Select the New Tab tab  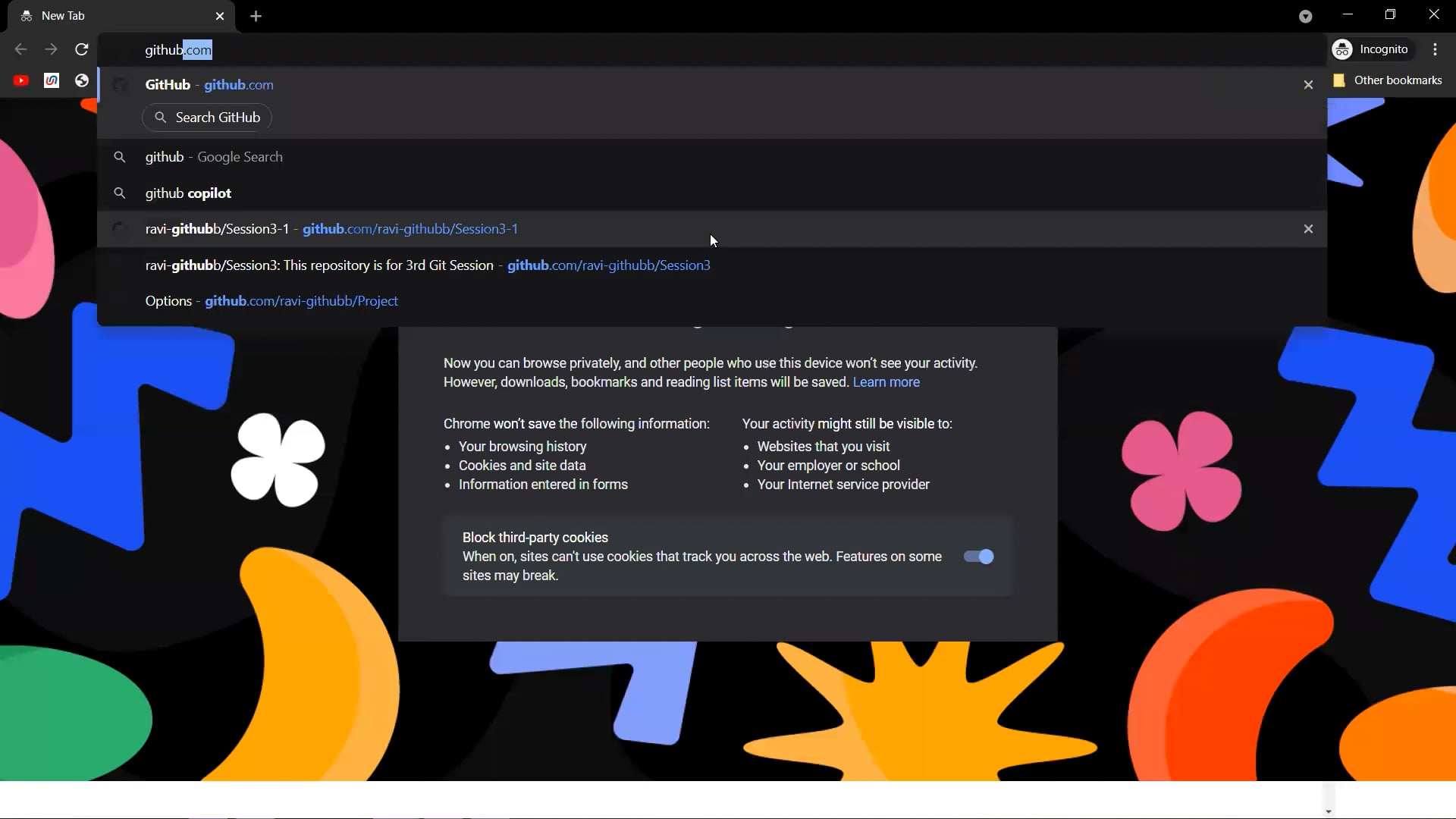pos(121,16)
